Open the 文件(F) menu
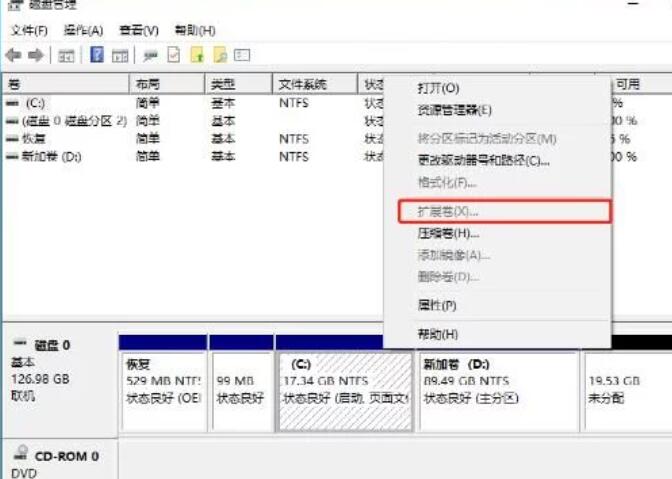This screenshot has height=479, width=672. coord(29,31)
